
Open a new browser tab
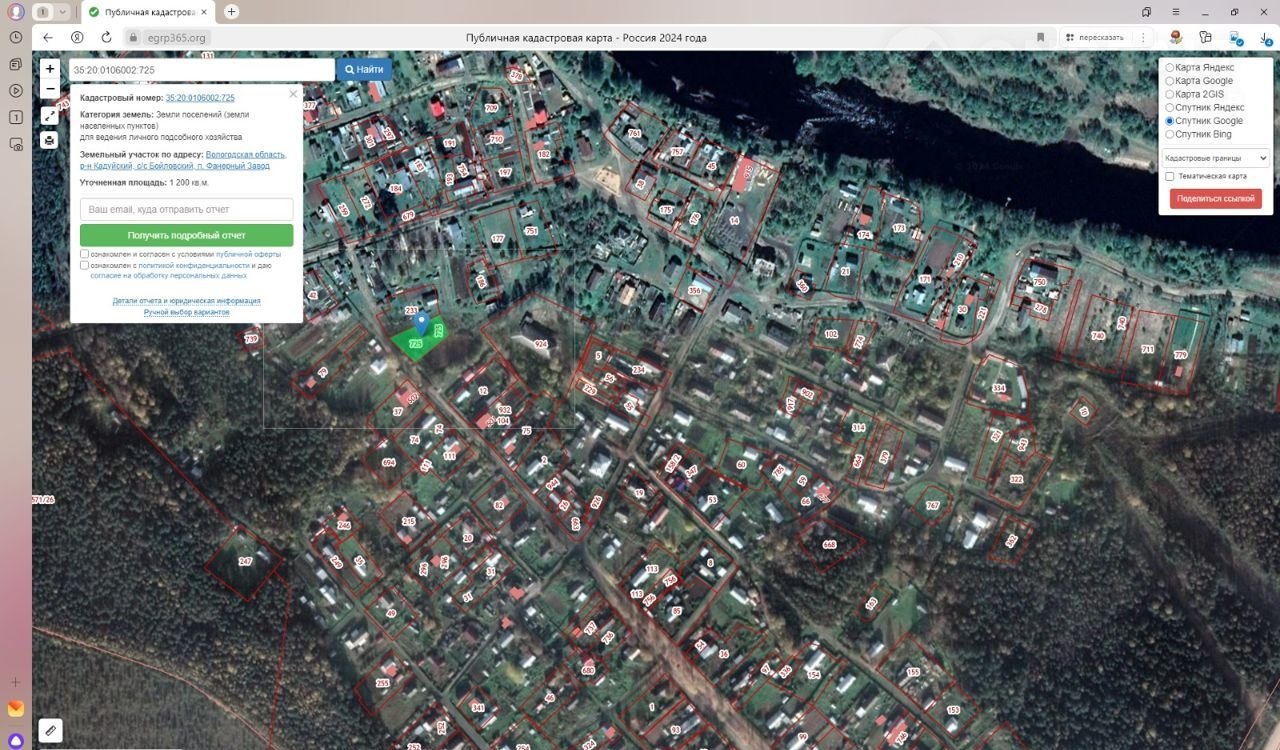[x=232, y=12]
